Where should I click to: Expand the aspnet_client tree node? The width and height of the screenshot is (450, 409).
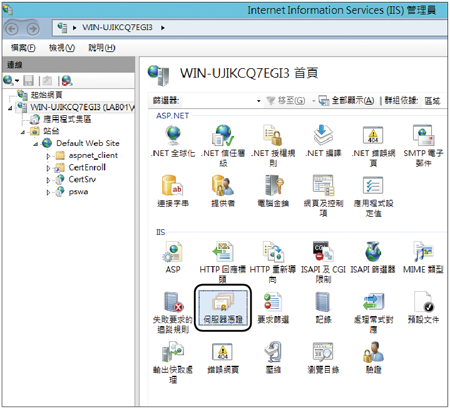[48, 156]
